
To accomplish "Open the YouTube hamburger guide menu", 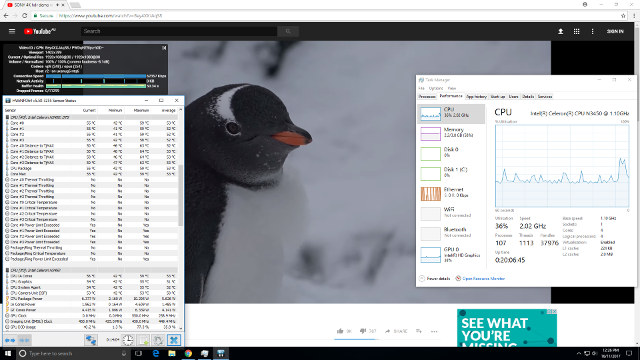I will pyautogui.click(x=12, y=31).
